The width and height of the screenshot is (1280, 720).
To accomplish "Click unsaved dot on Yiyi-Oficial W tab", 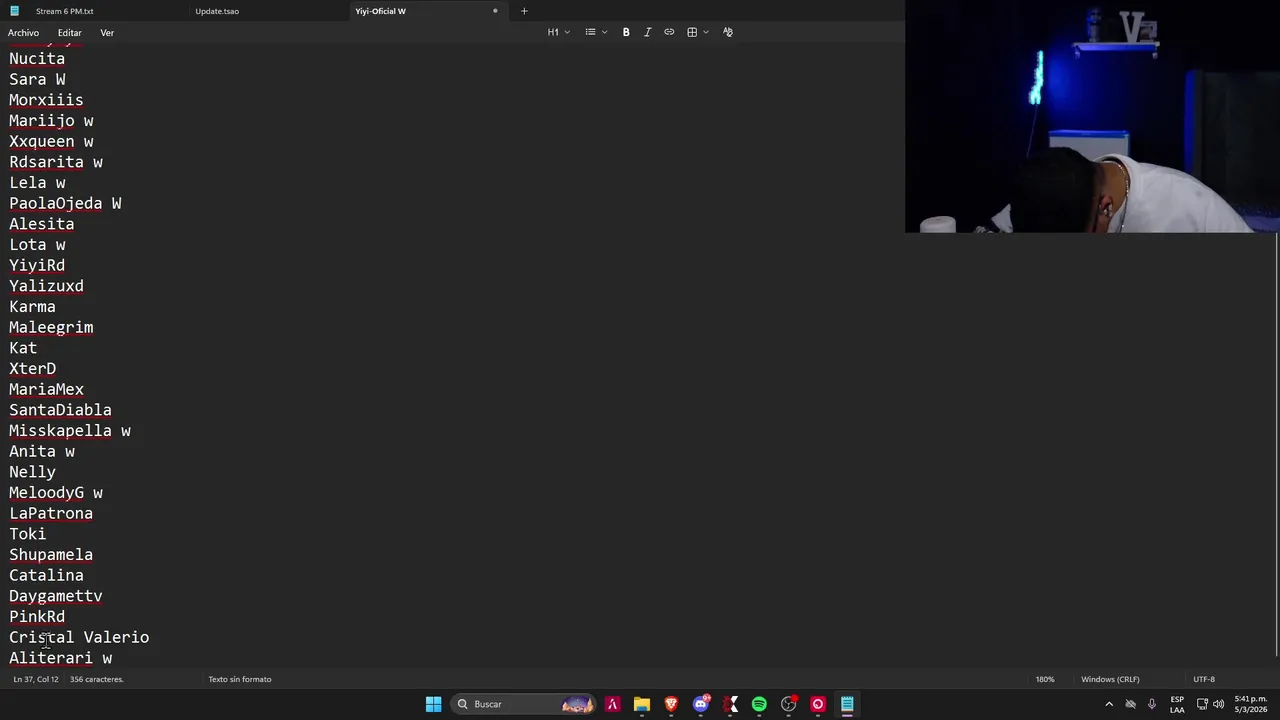I will (x=495, y=11).
